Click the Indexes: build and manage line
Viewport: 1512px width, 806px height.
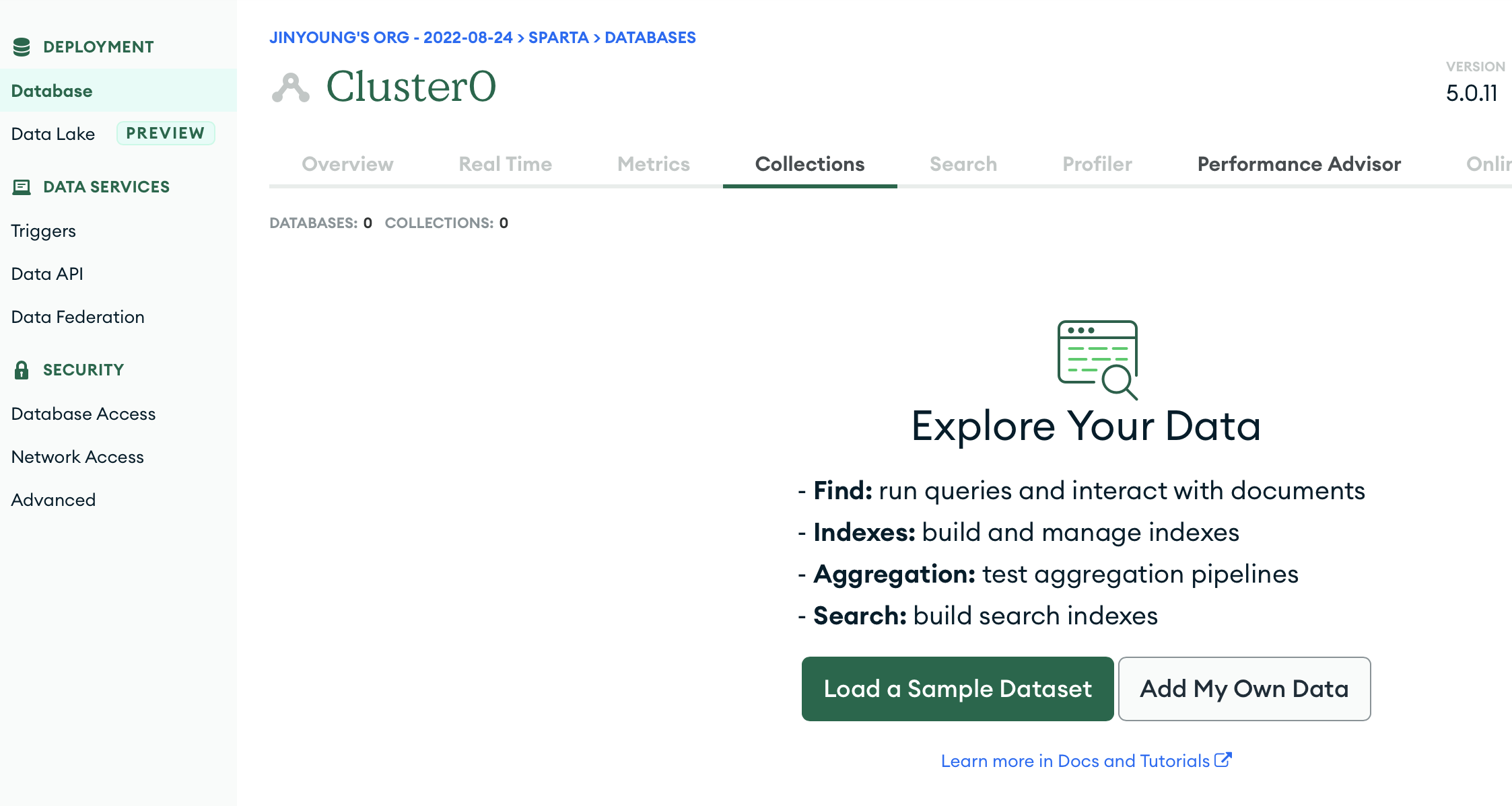pyautogui.click(x=1019, y=532)
